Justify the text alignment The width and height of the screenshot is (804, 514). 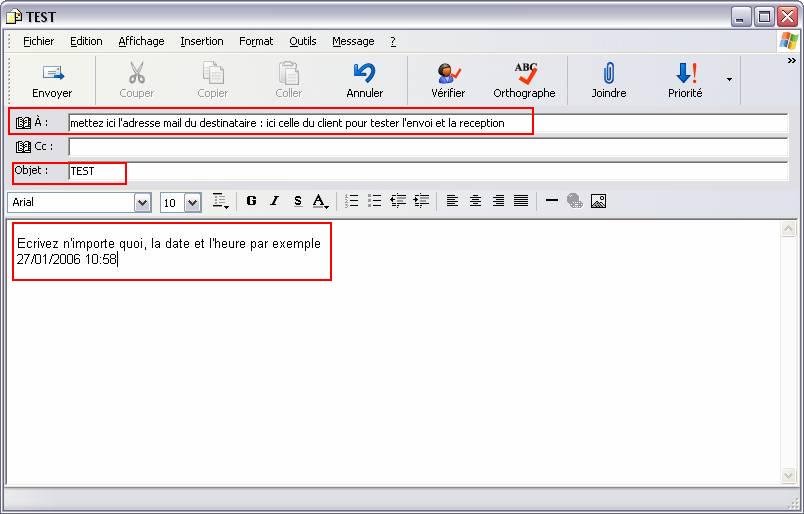pos(521,201)
